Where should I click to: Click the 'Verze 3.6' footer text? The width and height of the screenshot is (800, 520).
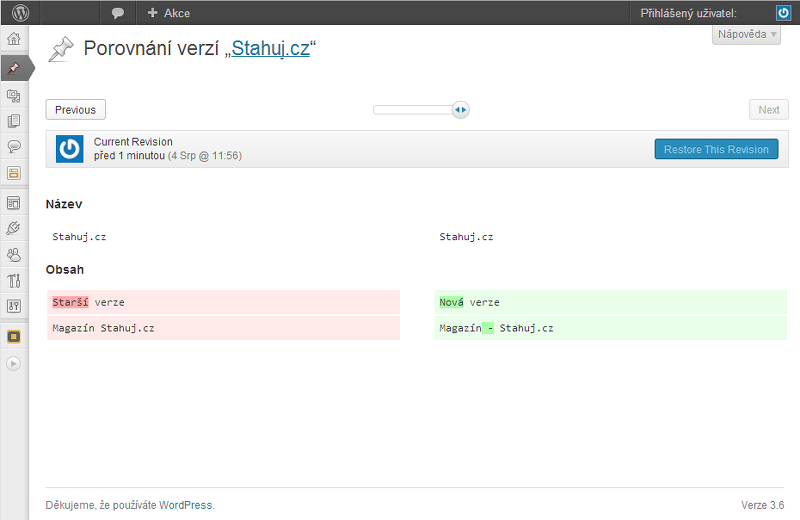point(762,505)
